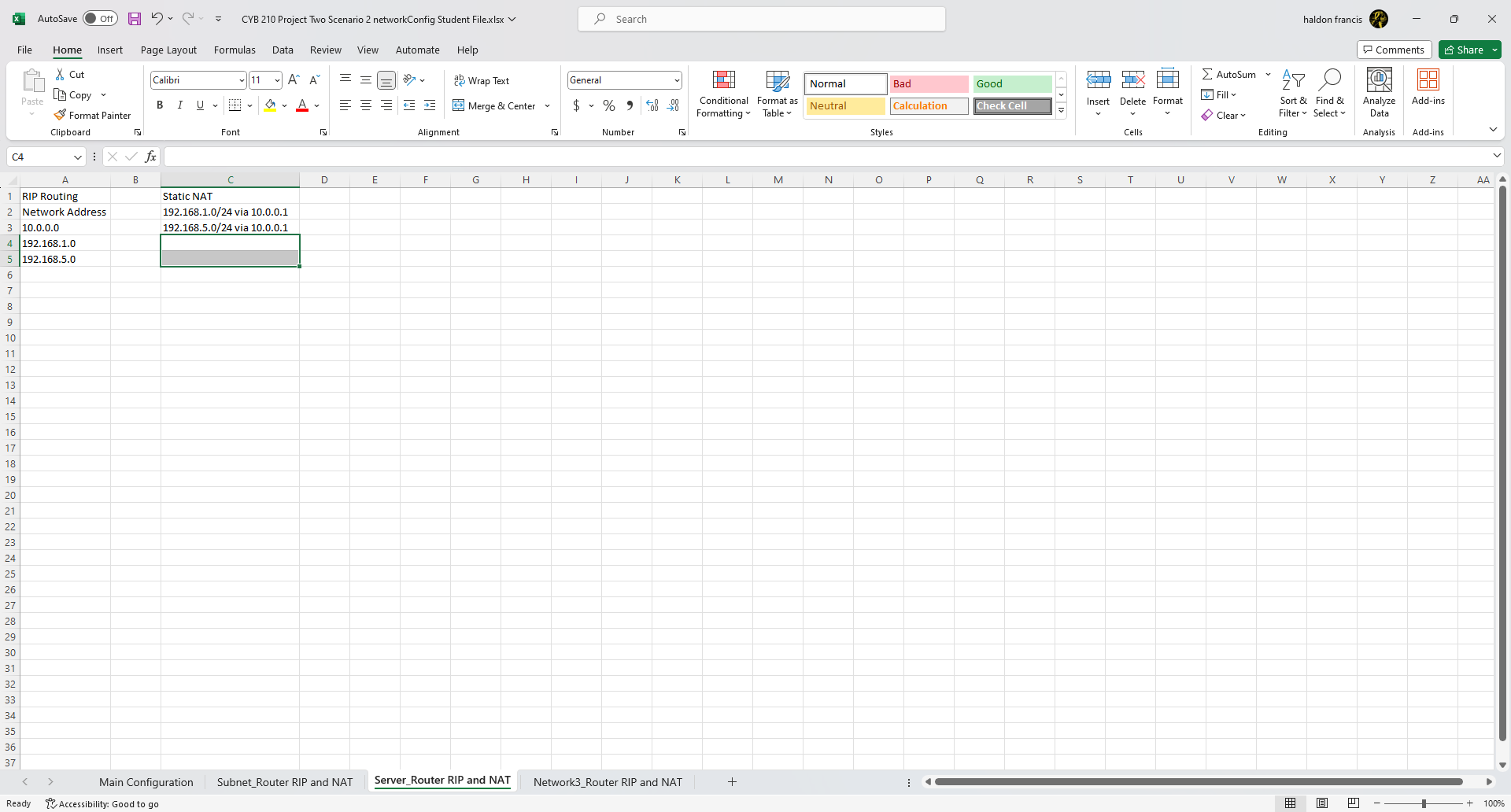Expand the cell styles gallery

pyautogui.click(x=1061, y=111)
